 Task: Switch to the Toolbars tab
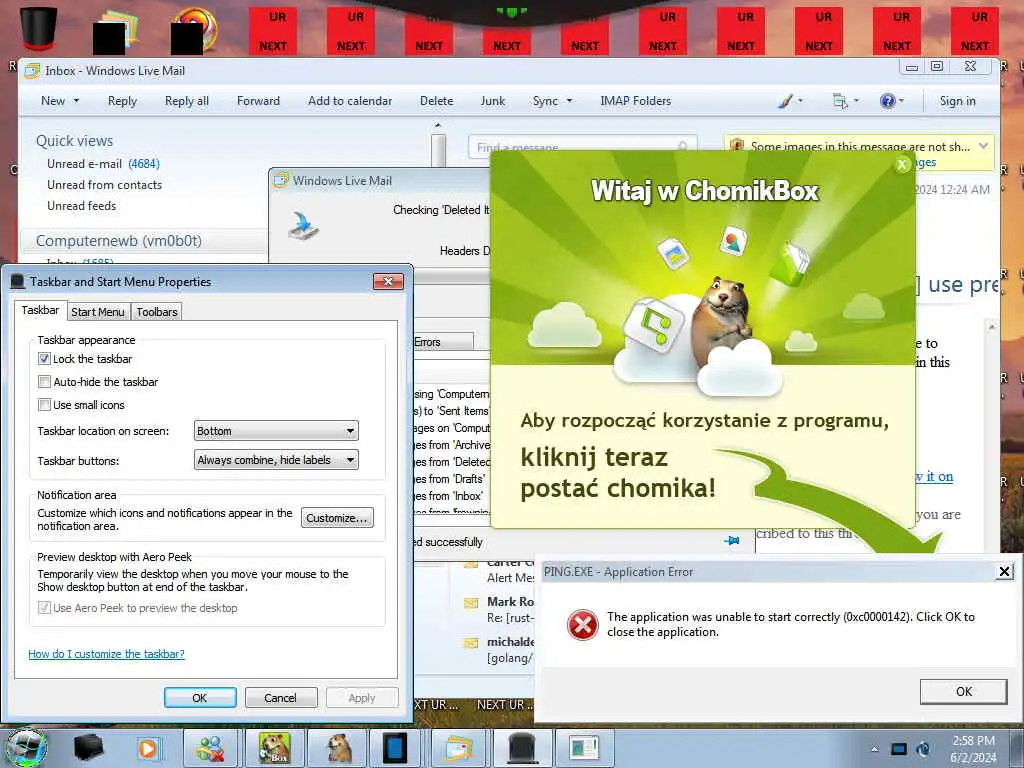[x=157, y=312]
